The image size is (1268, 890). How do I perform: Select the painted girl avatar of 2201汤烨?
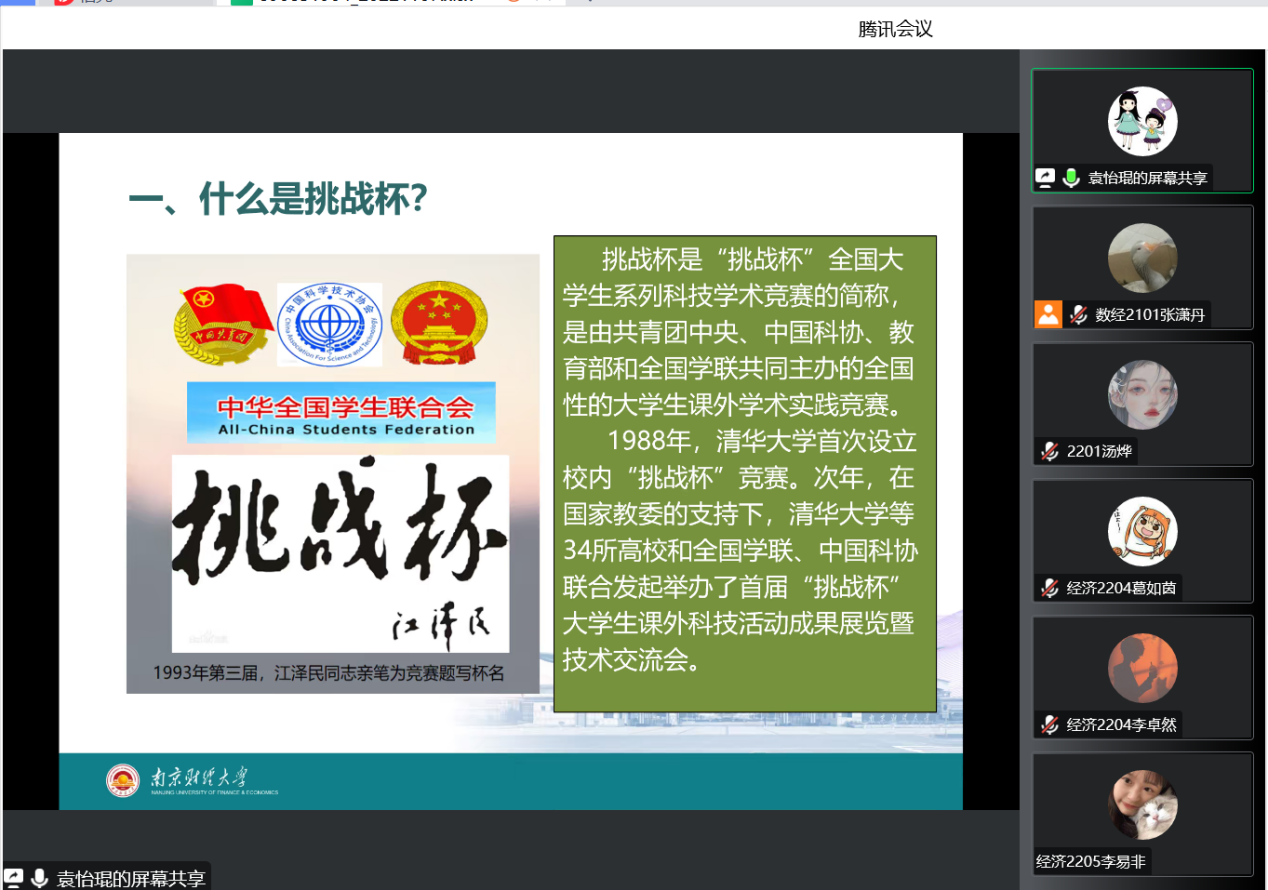coord(1142,395)
